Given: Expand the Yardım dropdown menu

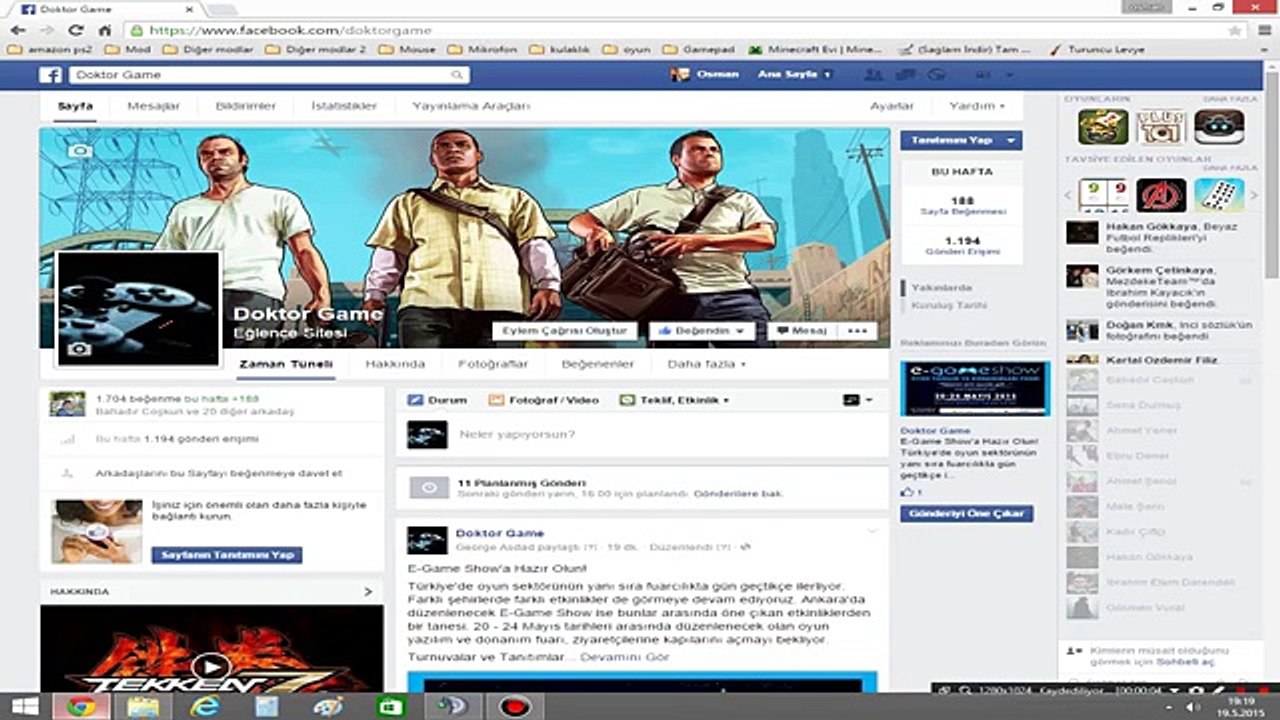Looking at the screenshot, I should click(x=975, y=106).
